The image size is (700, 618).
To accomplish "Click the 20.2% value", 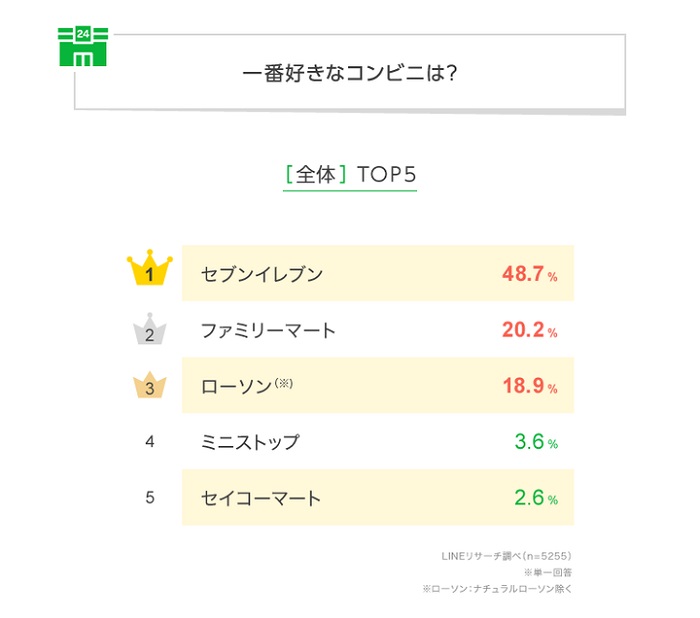I will [529, 329].
